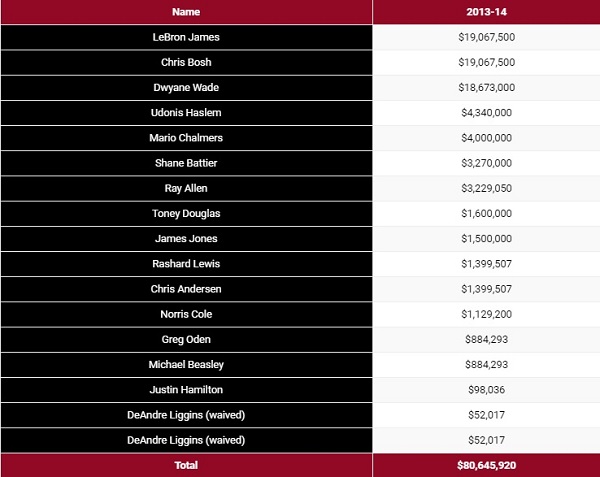Click Dwyane Wade's $18,673,000 salary
Viewport: 600px width, 477px height.
[486, 88]
